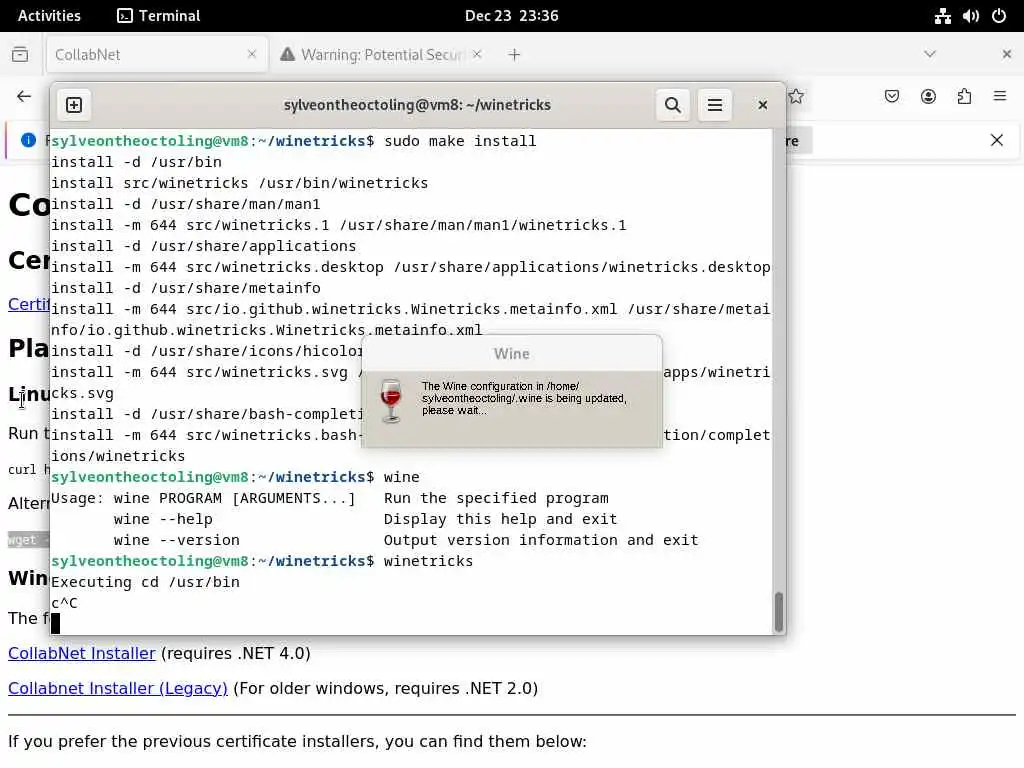Switch to the CollabNet tab
Image resolution: width=1024 pixels, height=768 pixels.
(x=157, y=55)
